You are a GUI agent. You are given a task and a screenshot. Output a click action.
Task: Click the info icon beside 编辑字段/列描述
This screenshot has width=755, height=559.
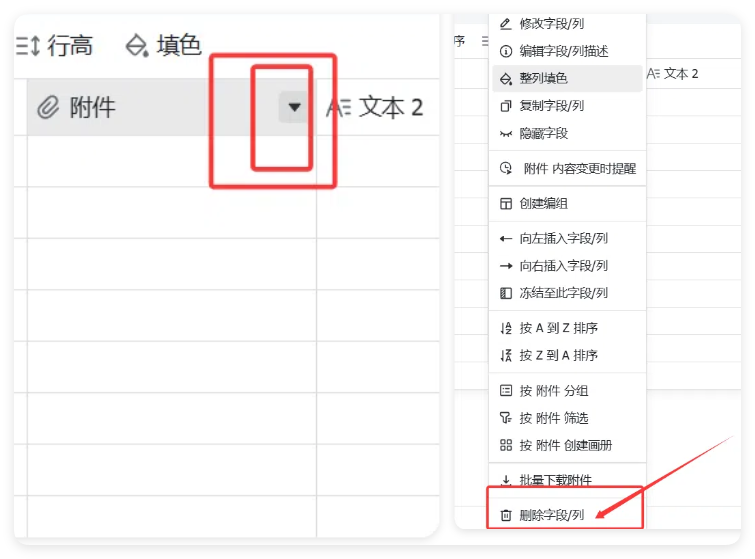(506, 51)
